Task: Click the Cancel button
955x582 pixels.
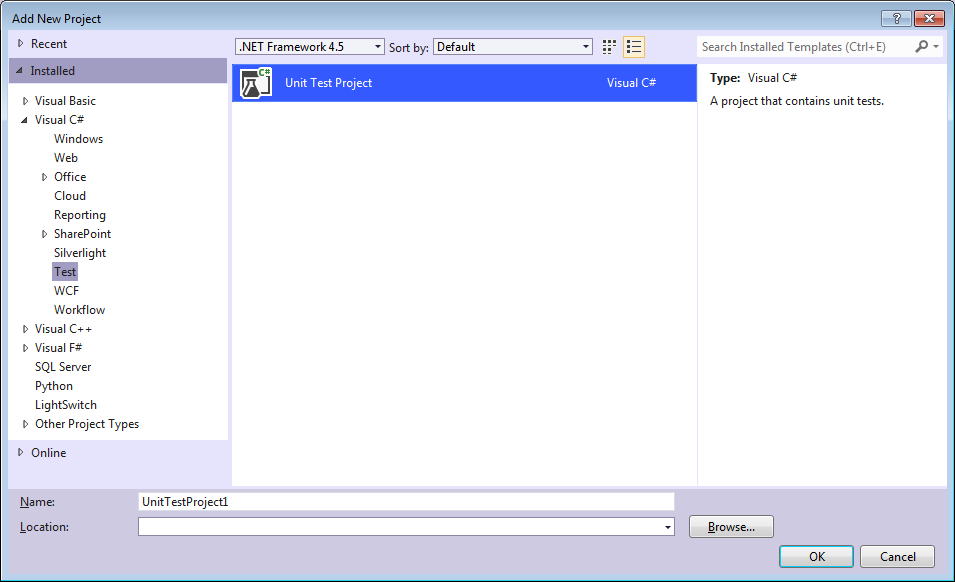Action: [x=897, y=556]
